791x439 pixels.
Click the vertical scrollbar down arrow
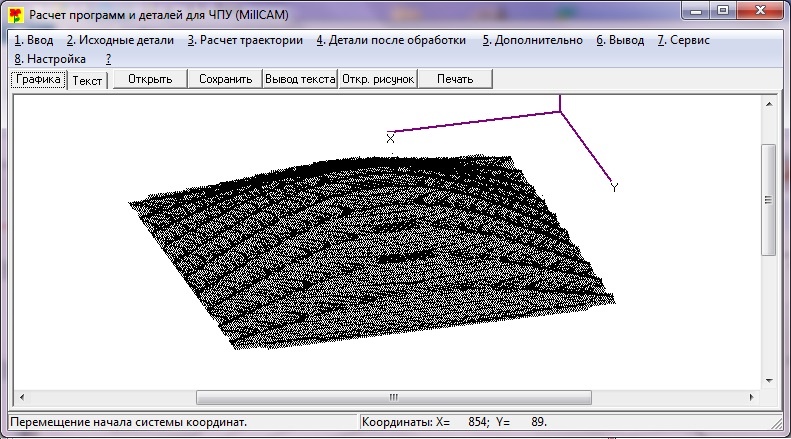[x=769, y=380]
